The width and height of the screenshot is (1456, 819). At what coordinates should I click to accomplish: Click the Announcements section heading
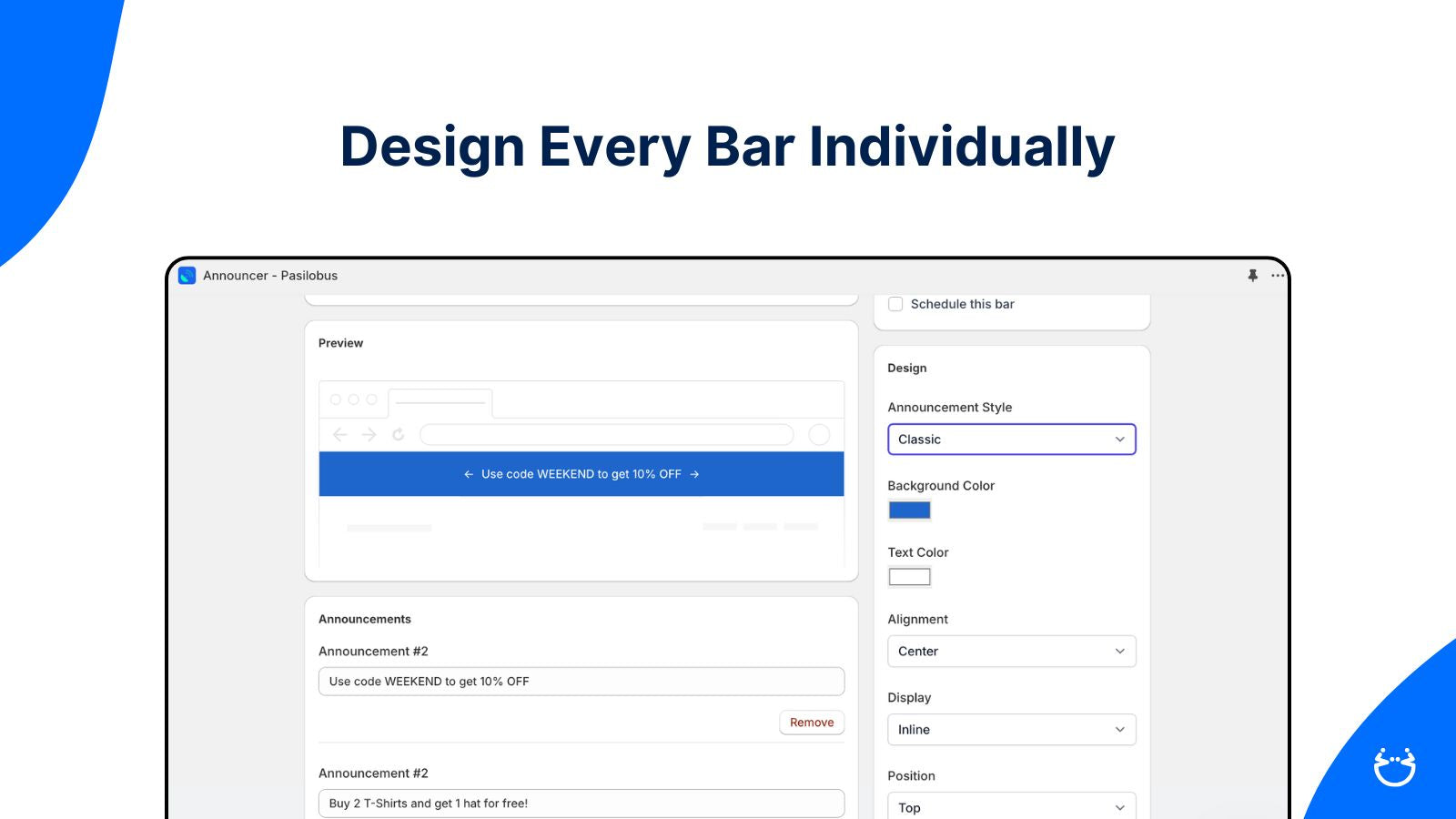(365, 619)
